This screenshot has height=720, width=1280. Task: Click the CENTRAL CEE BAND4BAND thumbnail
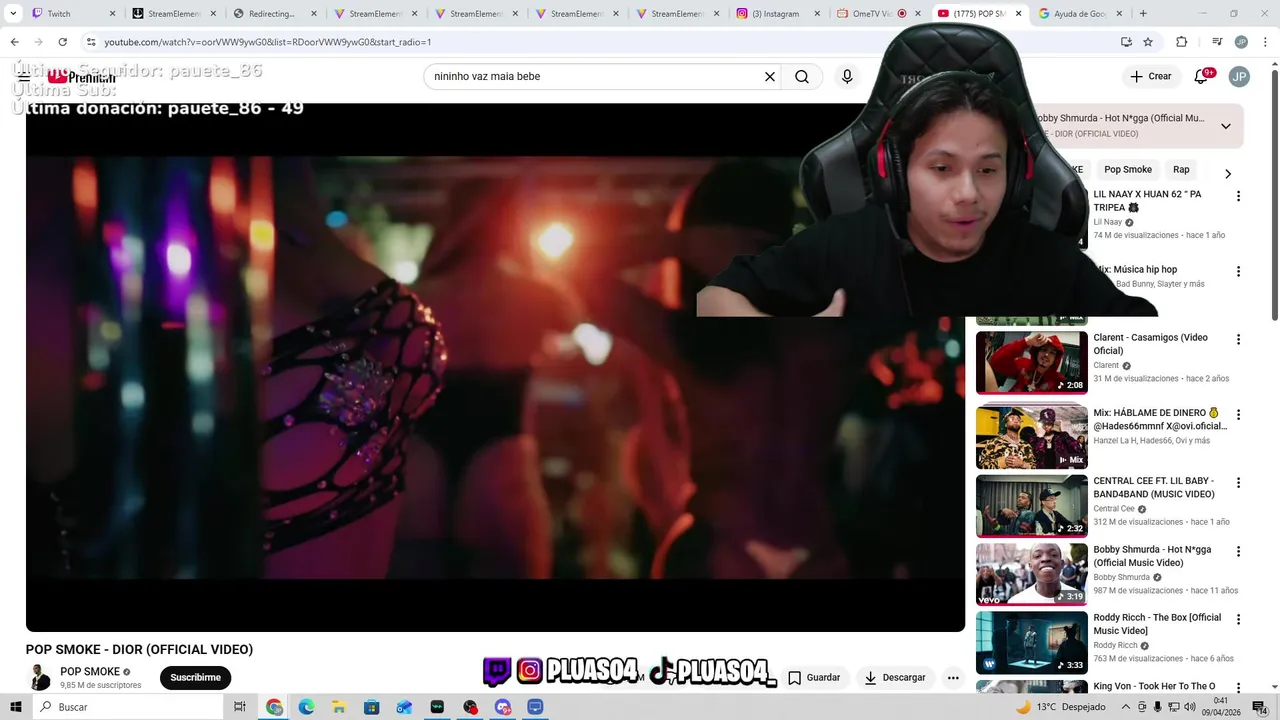tap(1031, 505)
